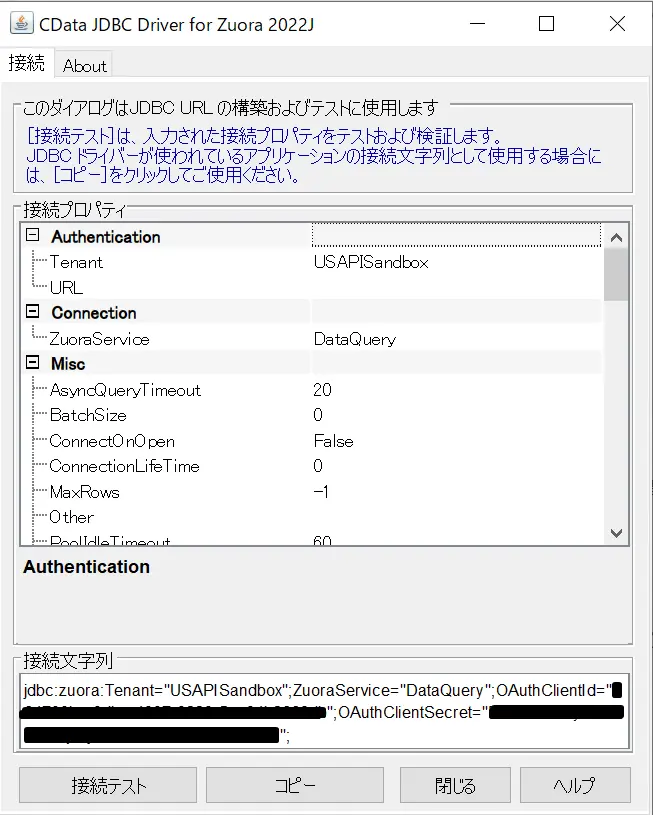
Task: Select the ConnectOnOpen value False
Action: (333, 441)
